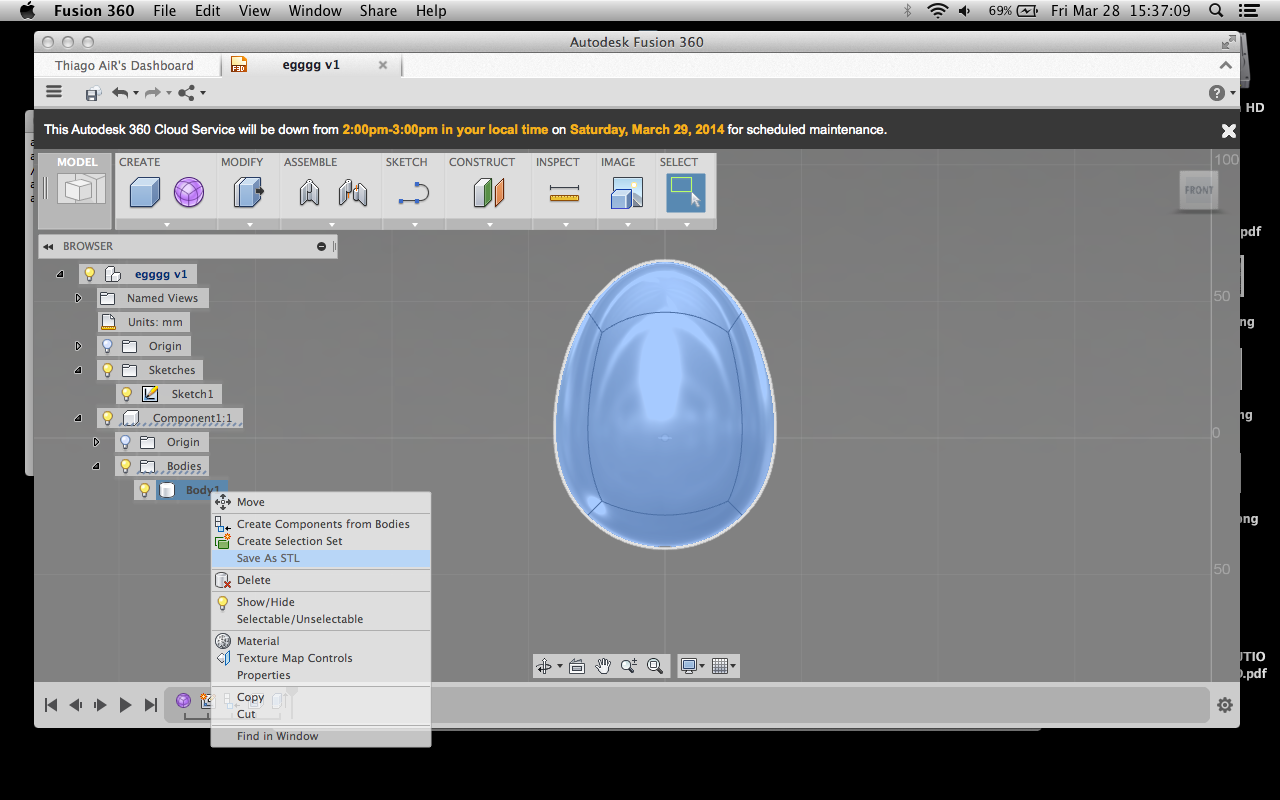Select the Modify Press Pull icon
This screenshot has height=800, width=1280.
tap(247, 192)
